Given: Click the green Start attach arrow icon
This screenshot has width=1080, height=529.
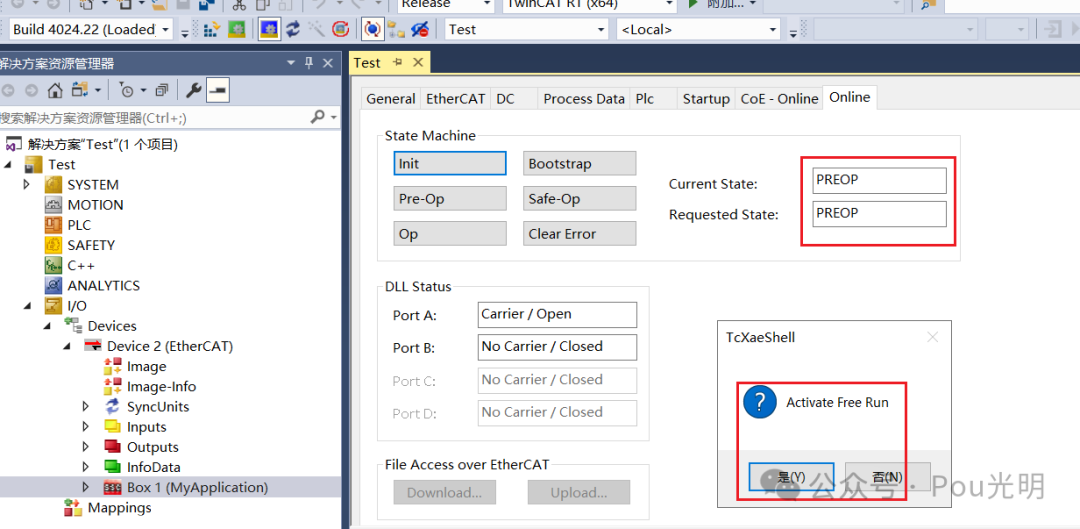Looking at the screenshot, I should tap(693, 4).
